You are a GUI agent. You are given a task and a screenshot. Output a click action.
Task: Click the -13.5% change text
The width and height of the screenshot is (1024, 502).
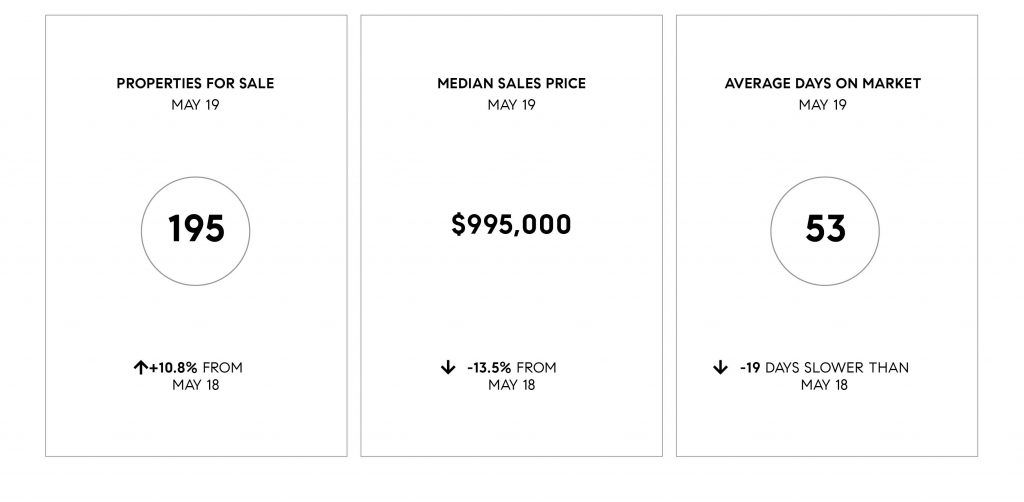[x=489, y=368]
